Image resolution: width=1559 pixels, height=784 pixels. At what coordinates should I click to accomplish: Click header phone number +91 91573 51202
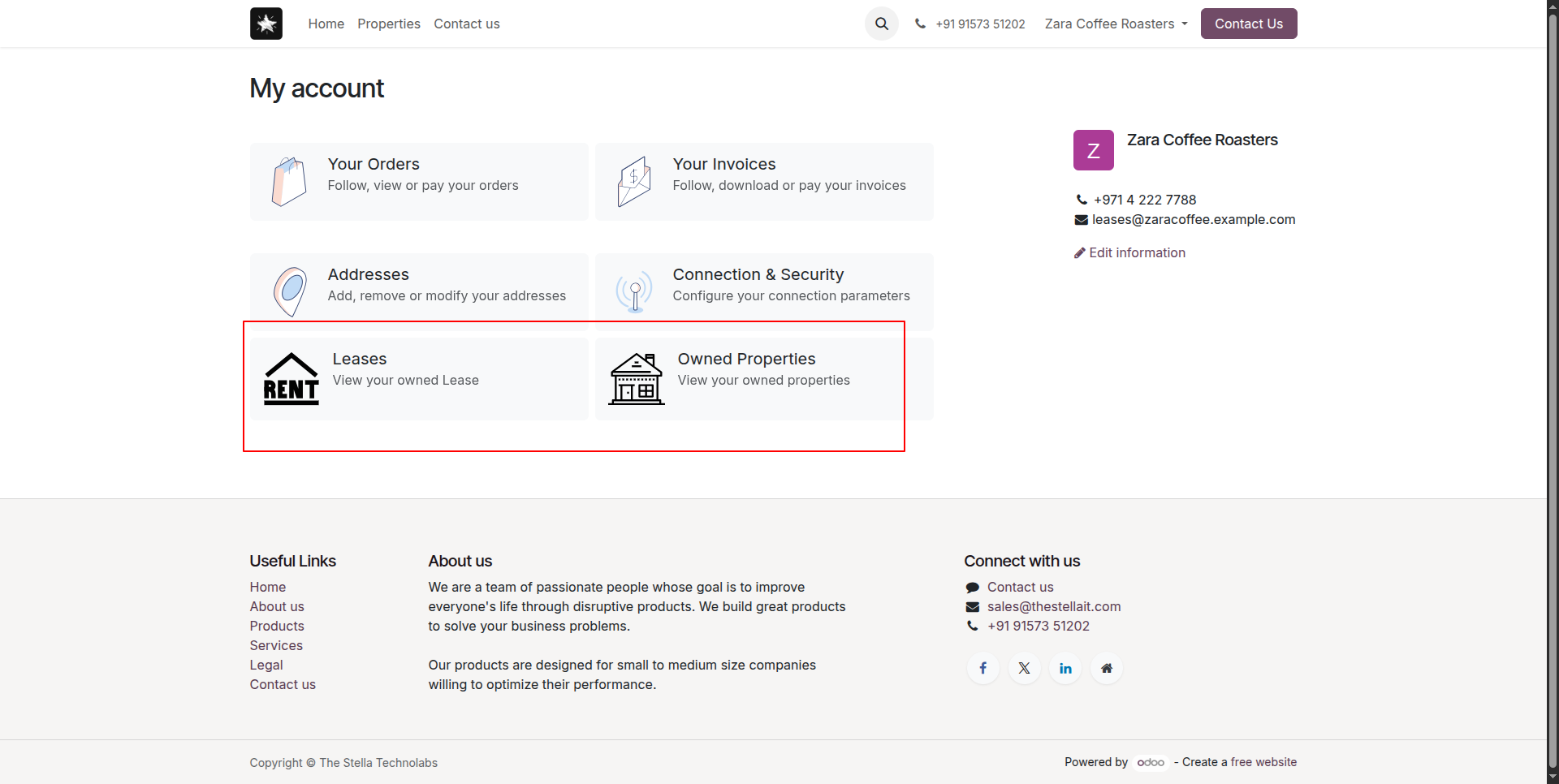(x=980, y=24)
